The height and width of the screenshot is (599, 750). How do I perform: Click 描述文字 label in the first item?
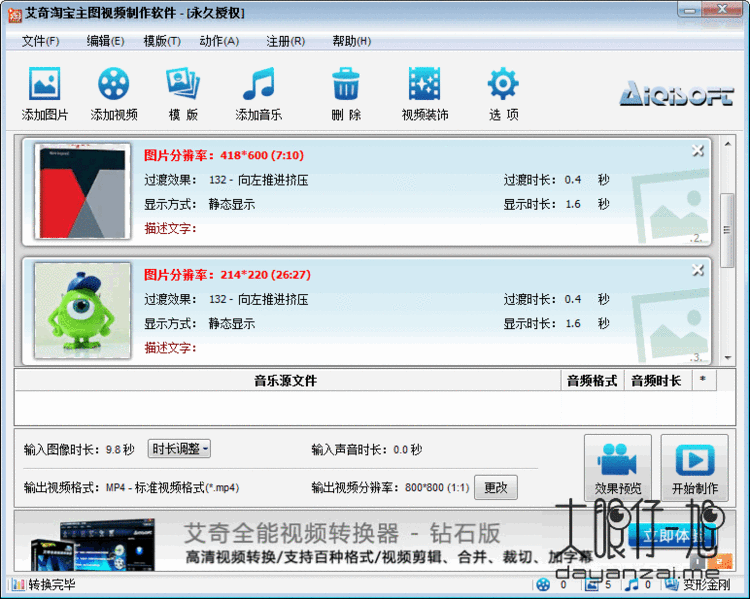pyautogui.click(x=170, y=229)
